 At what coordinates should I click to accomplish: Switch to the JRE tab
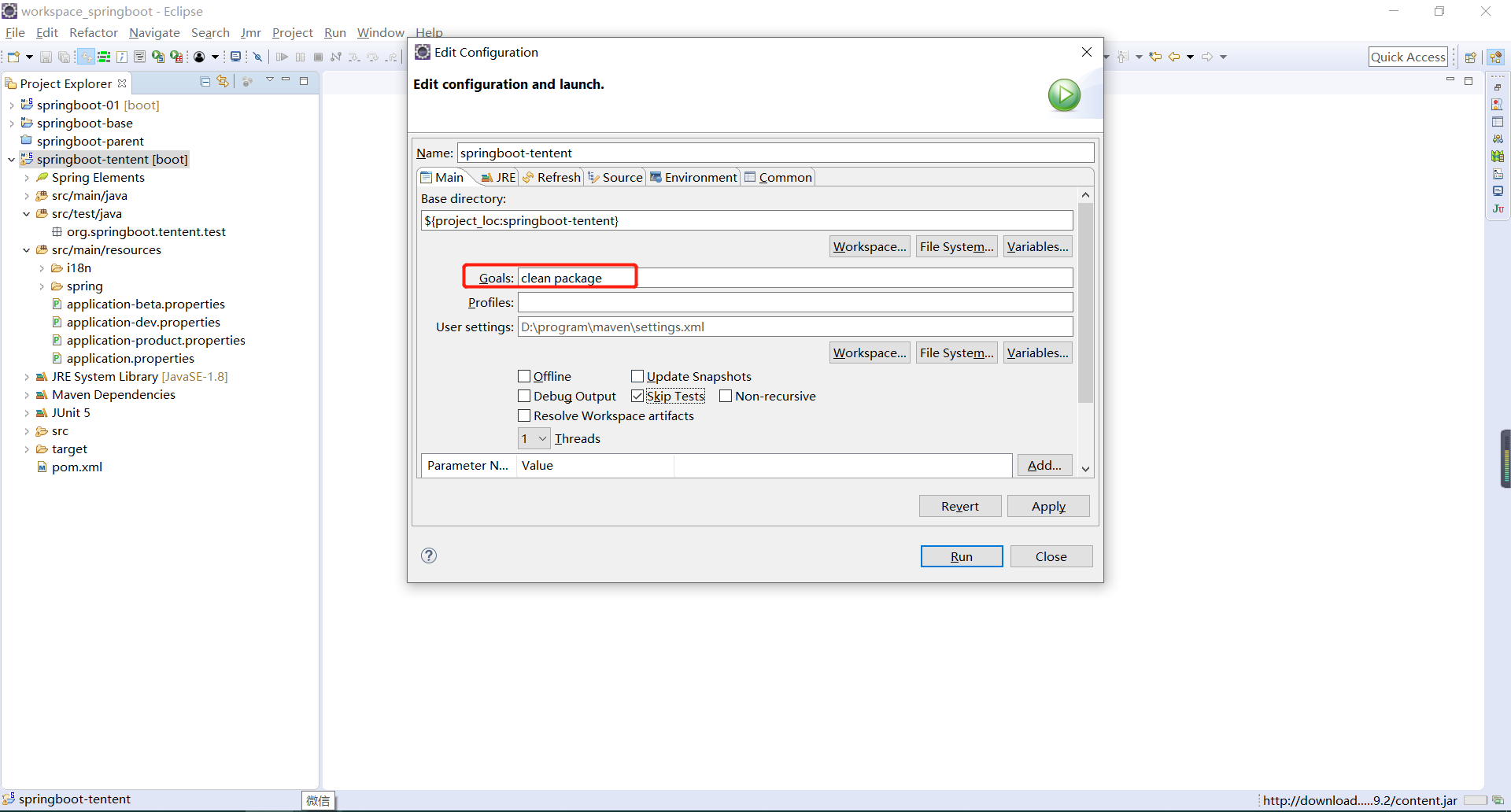tap(498, 177)
